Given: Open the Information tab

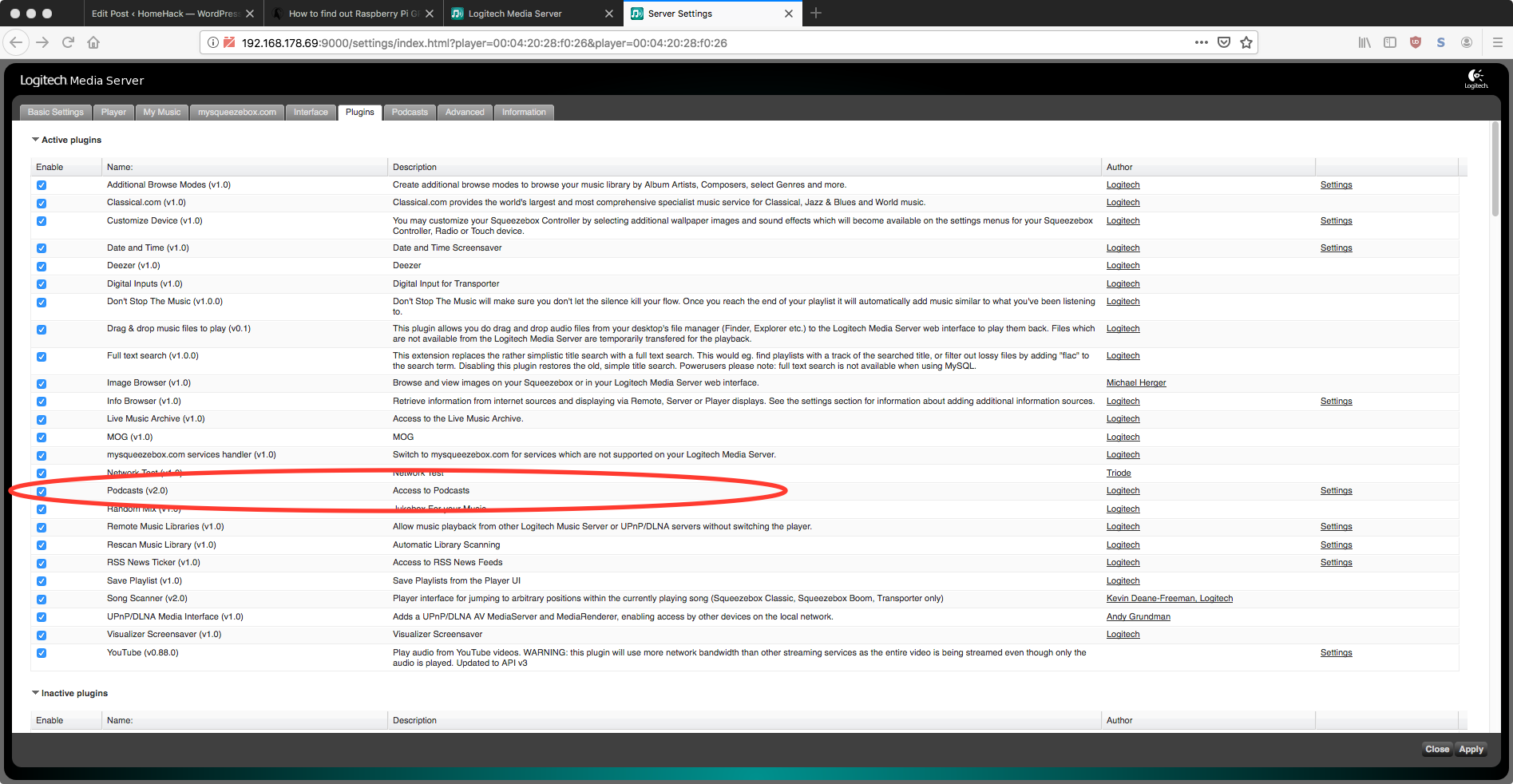Looking at the screenshot, I should click(x=524, y=113).
